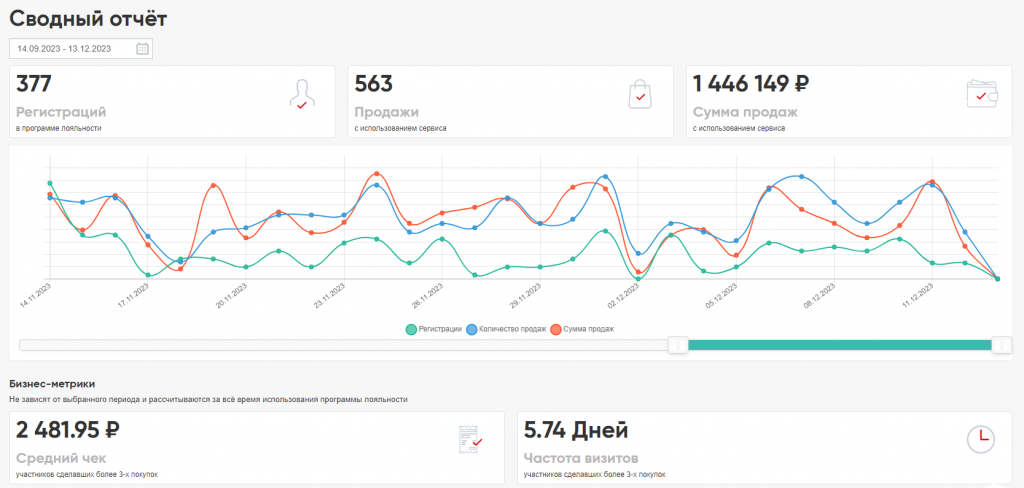
Task: Click the visit frequency clock icon
Action: pyautogui.click(x=981, y=439)
